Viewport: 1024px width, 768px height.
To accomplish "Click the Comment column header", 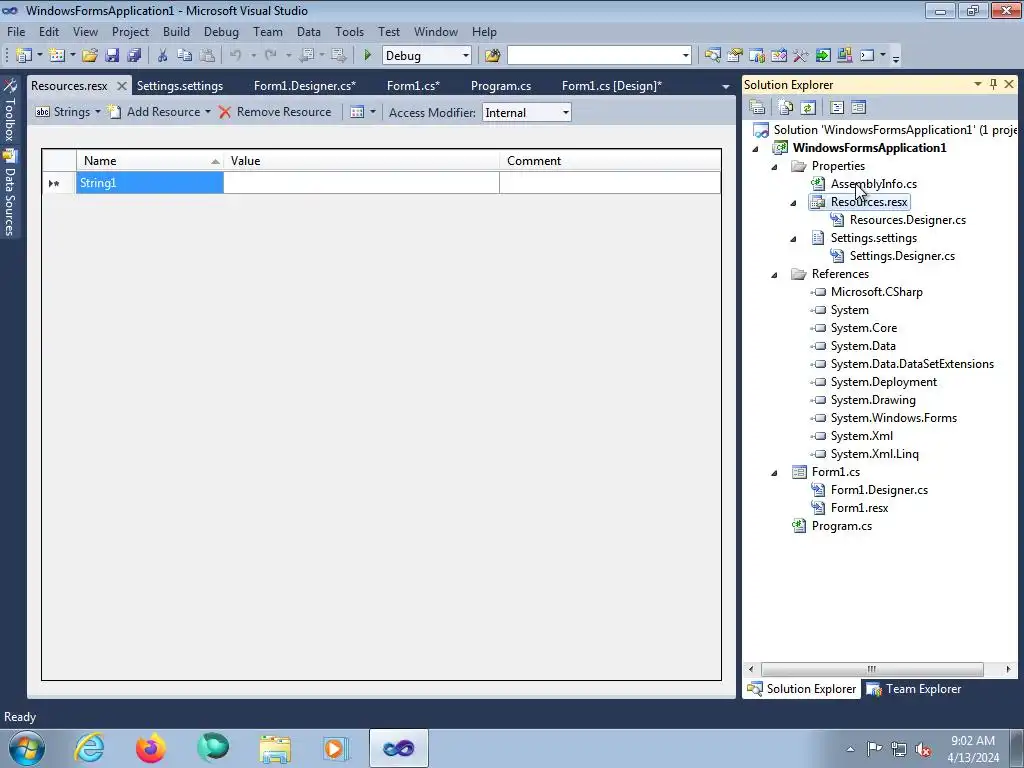I will click(x=611, y=161).
